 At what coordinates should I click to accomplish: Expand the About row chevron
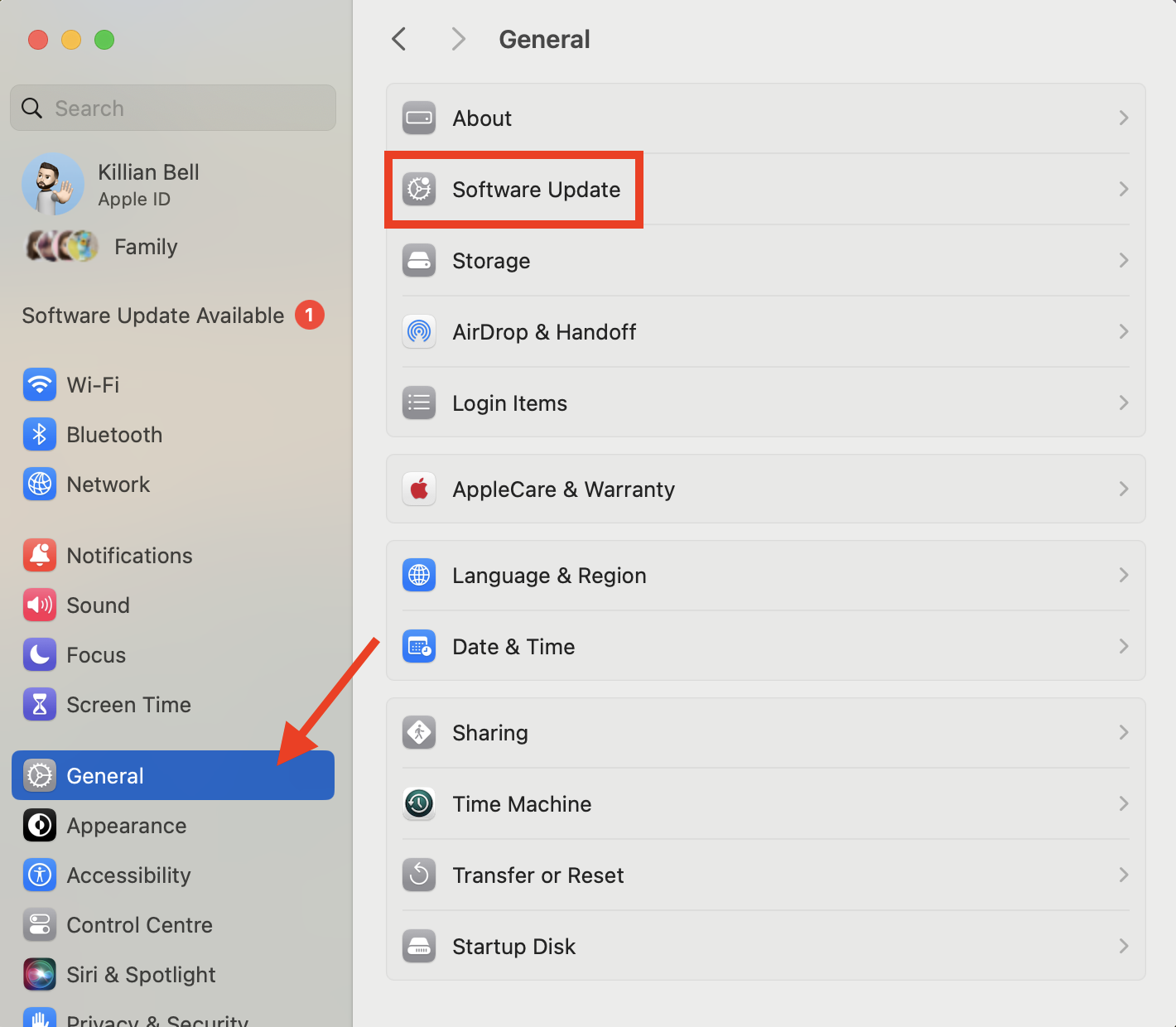(x=1123, y=118)
